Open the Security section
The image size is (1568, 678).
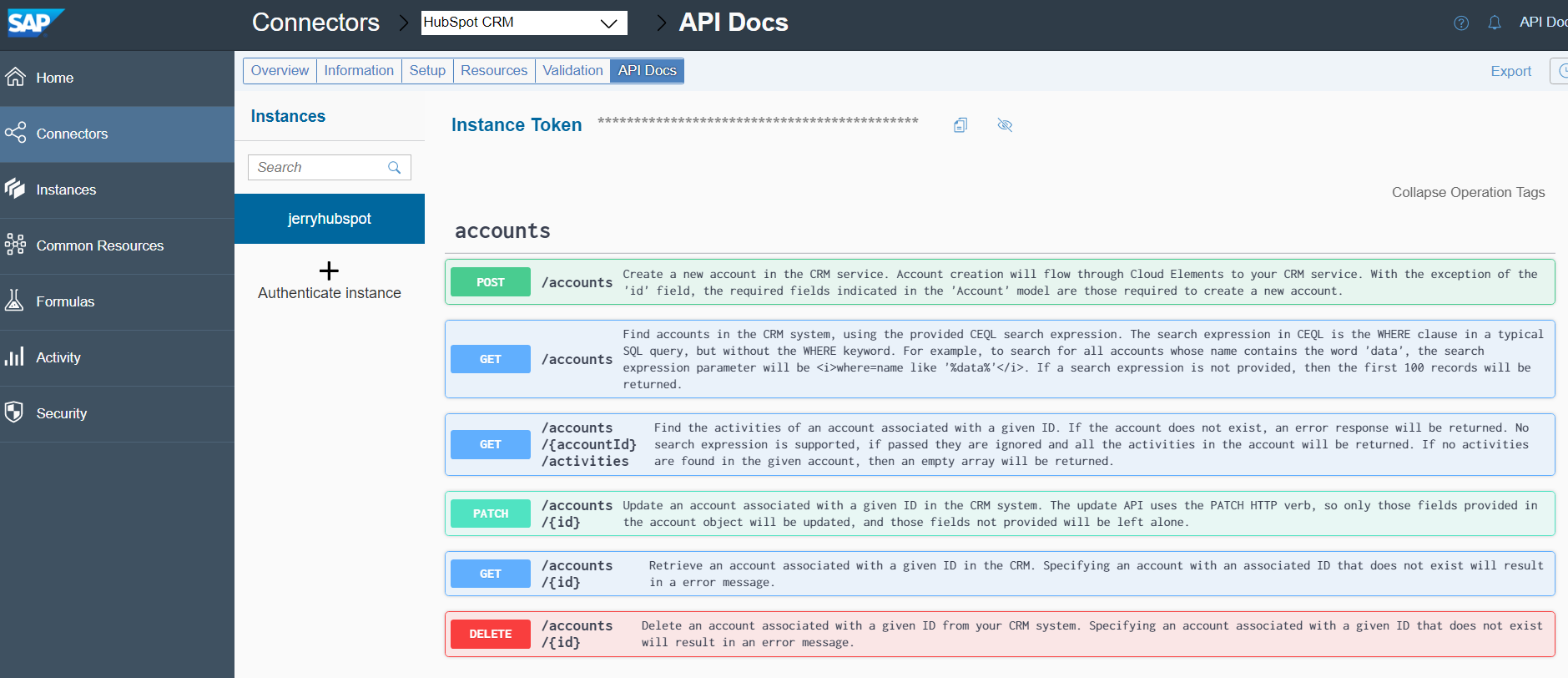coord(61,413)
